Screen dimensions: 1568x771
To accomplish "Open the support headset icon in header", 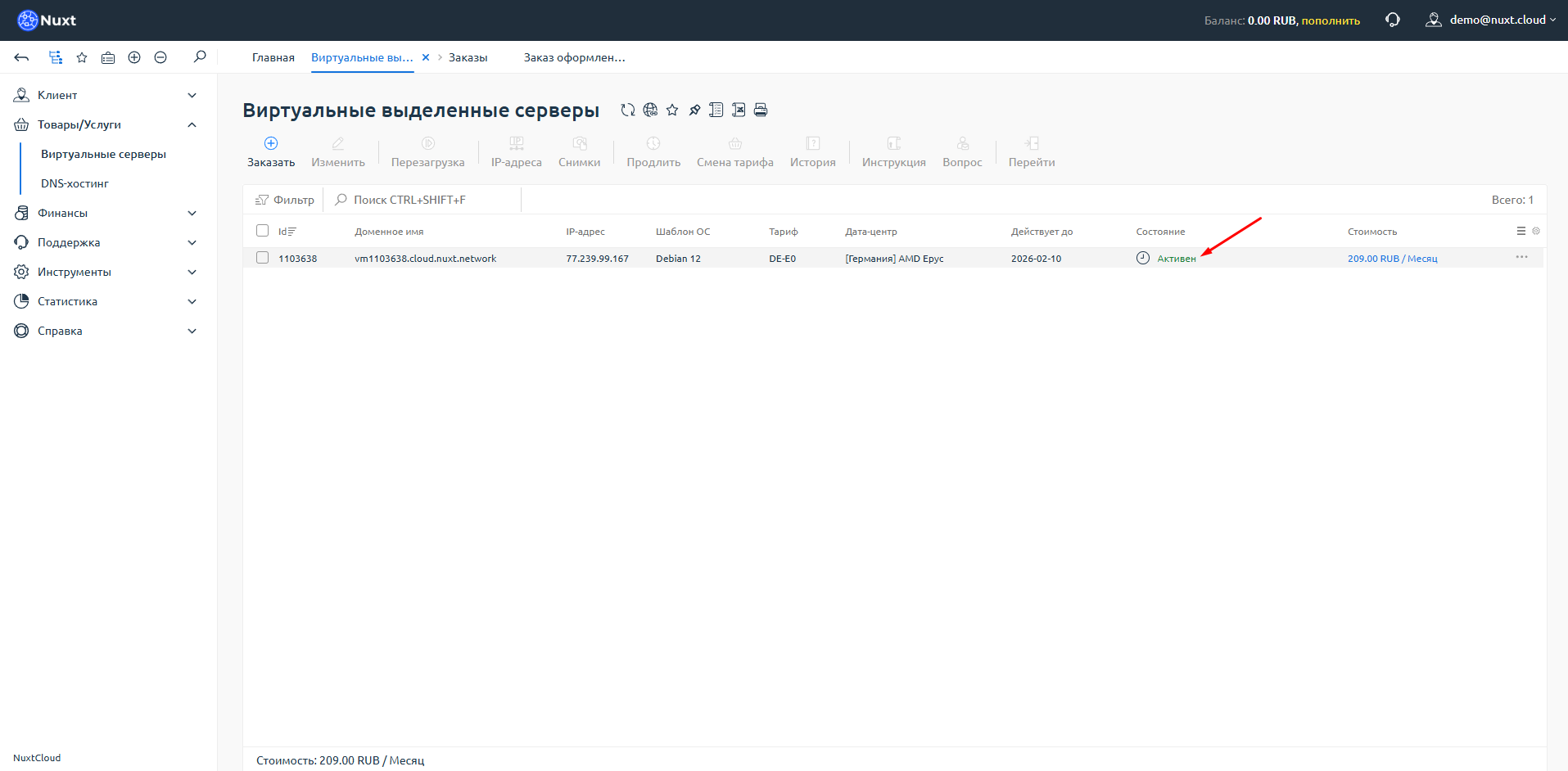I will click(x=1392, y=20).
